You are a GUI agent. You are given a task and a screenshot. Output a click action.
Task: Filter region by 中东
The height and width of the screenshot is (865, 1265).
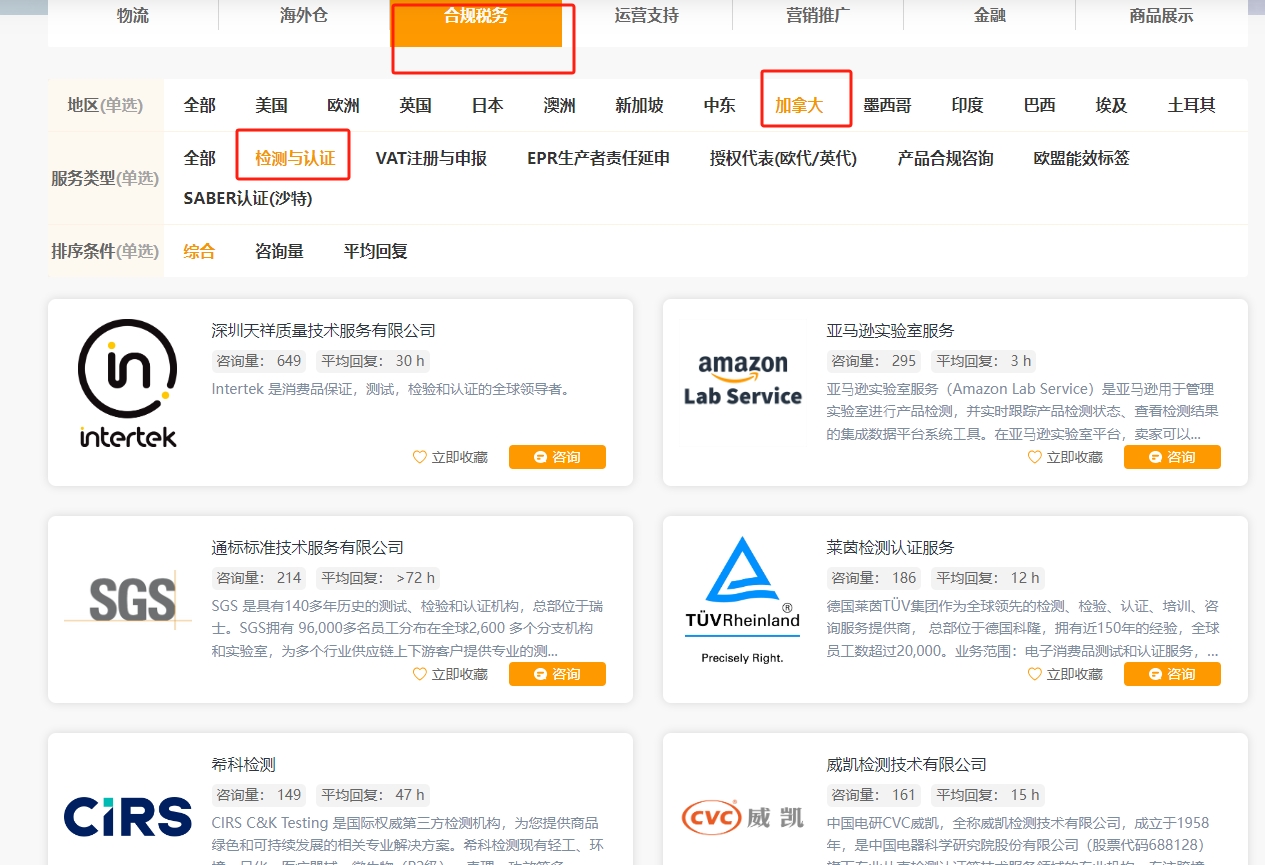pos(719,105)
